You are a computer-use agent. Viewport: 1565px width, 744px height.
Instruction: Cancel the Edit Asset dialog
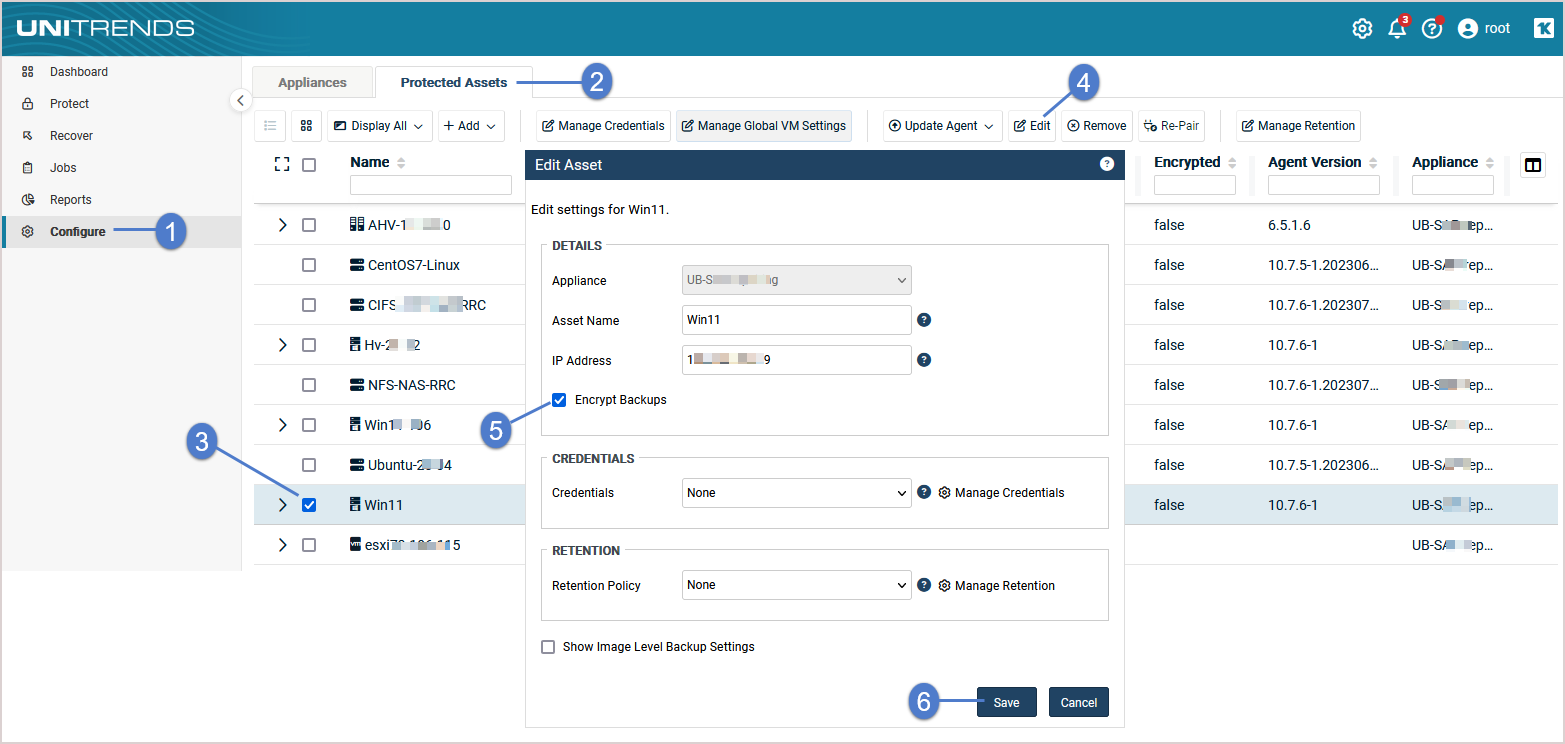tap(1079, 702)
